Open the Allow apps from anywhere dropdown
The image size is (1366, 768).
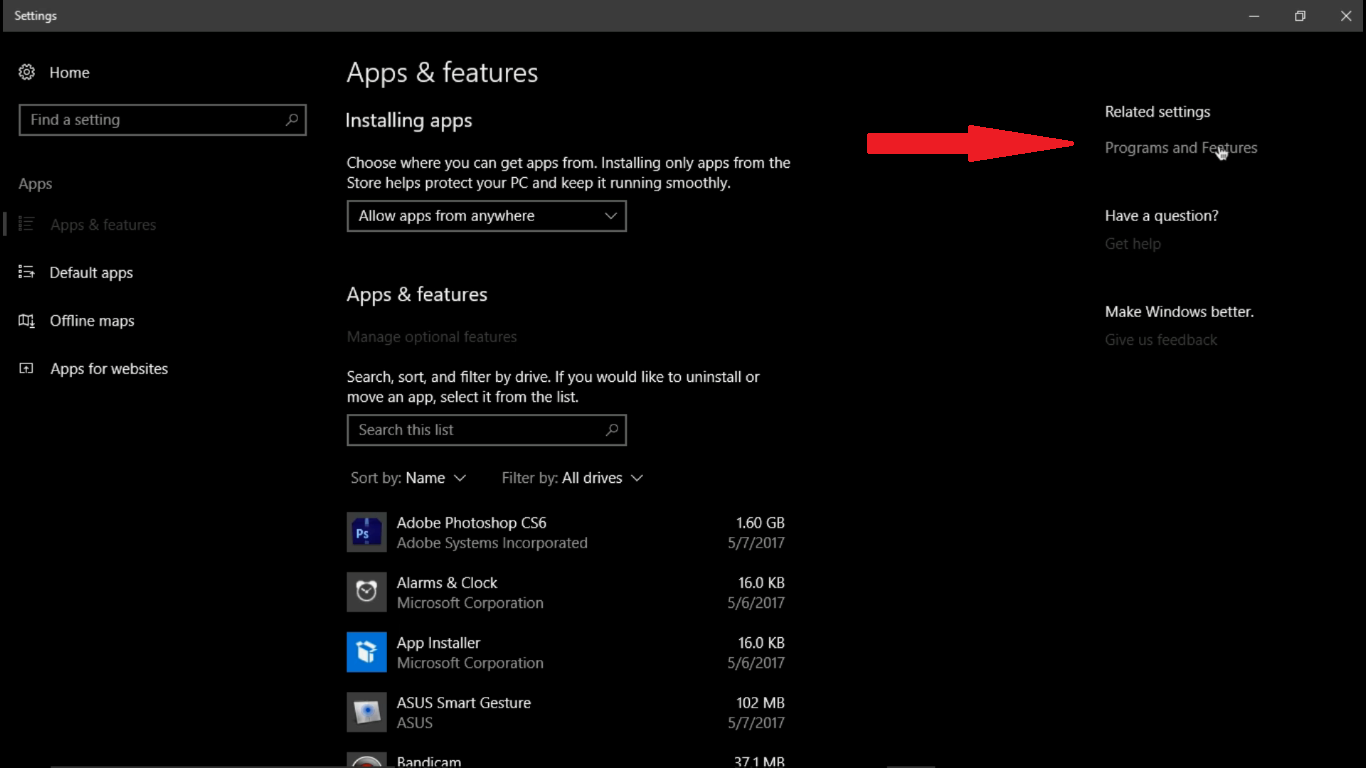click(x=487, y=216)
